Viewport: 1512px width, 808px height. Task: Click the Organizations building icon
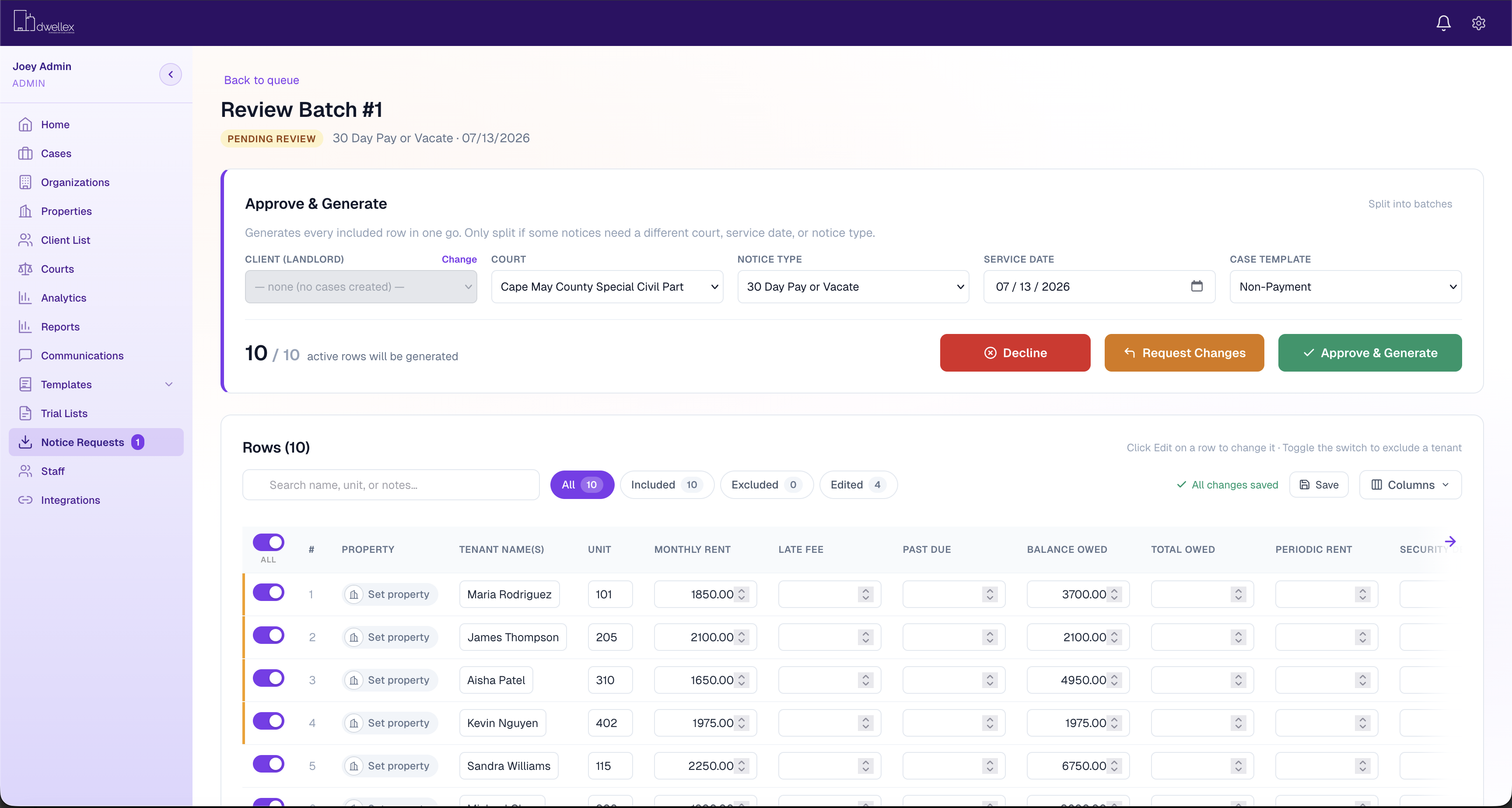coord(25,182)
